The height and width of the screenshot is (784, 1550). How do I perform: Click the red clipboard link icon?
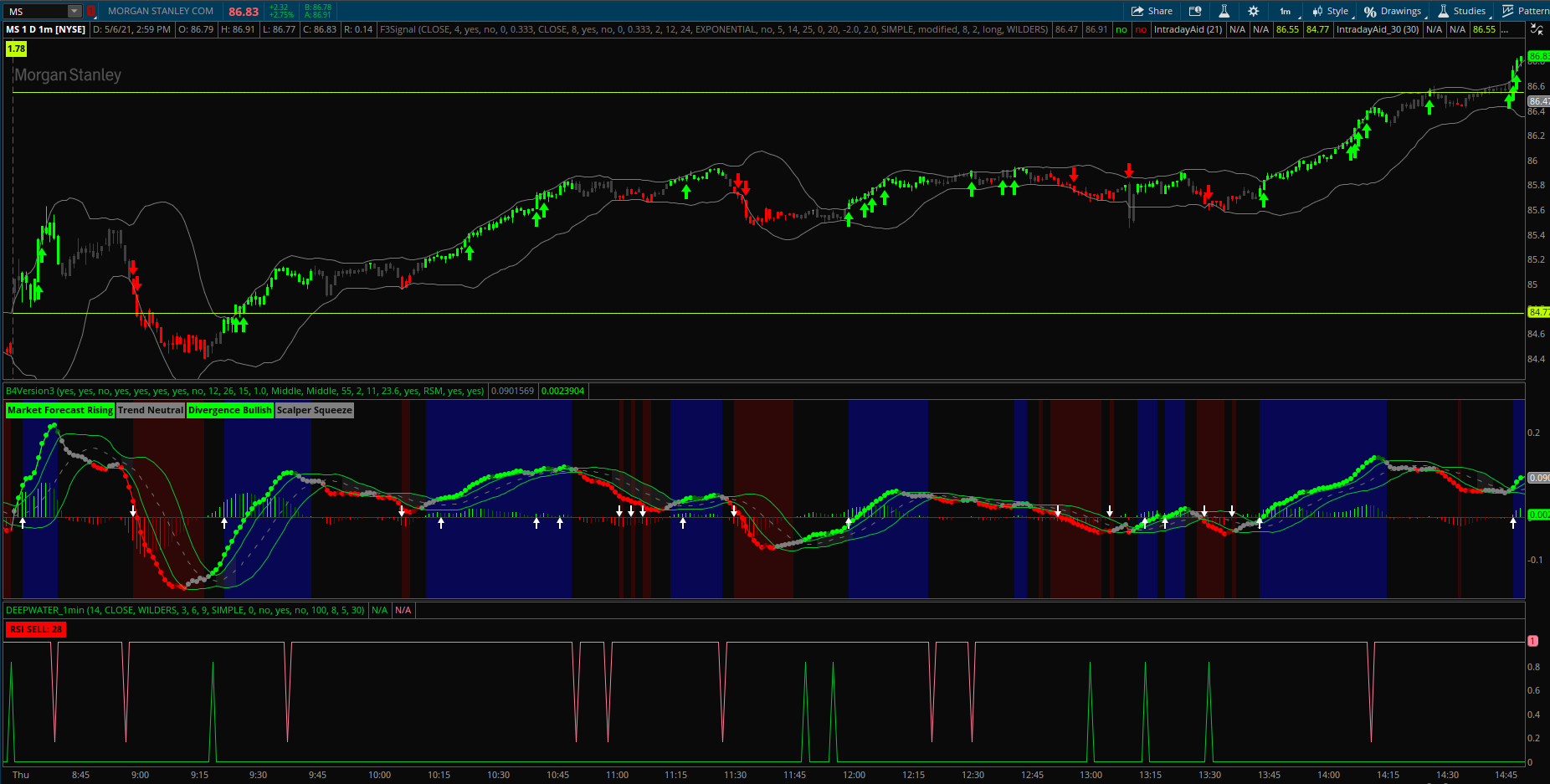click(x=91, y=11)
